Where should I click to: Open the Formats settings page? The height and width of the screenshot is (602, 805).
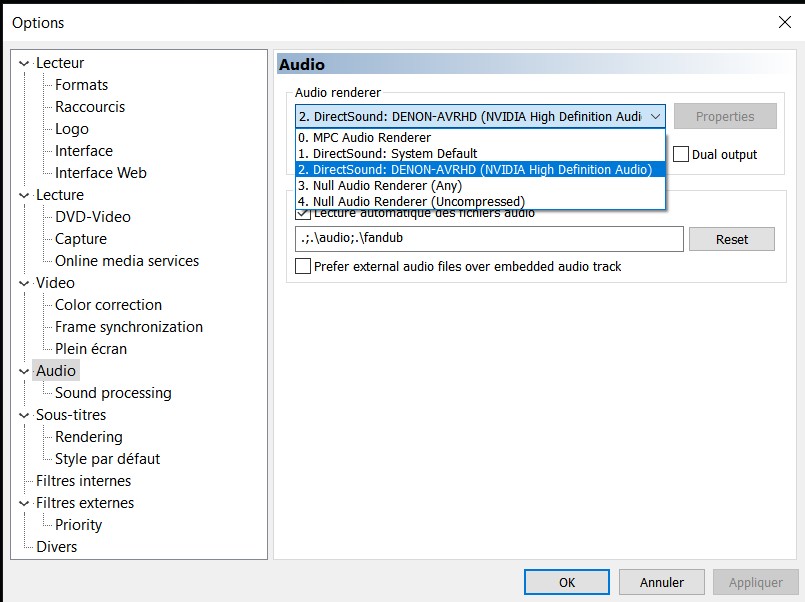pos(81,85)
